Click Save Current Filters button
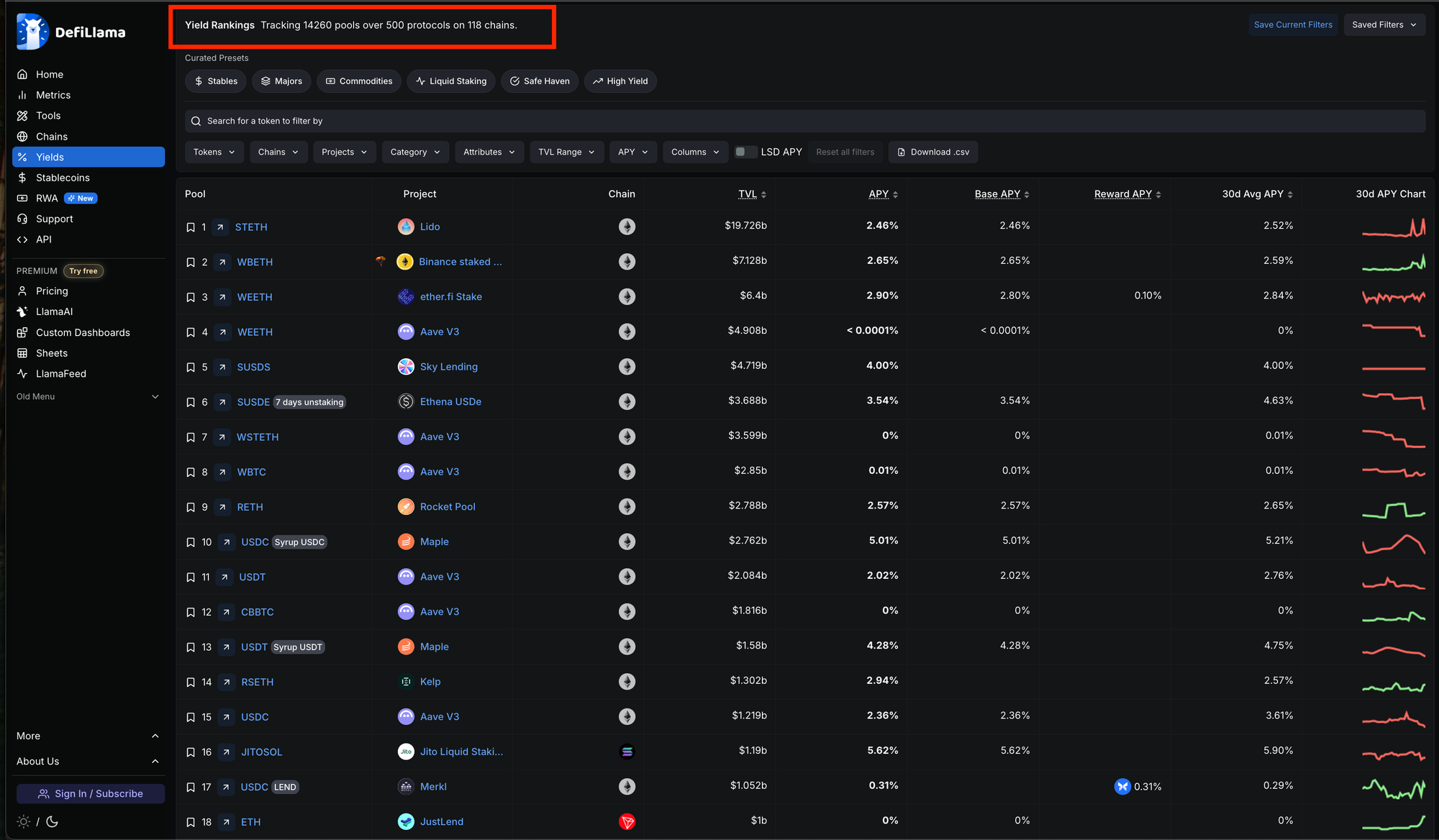Viewport: 1439px width, 840px height. [x=1293, y=24]
